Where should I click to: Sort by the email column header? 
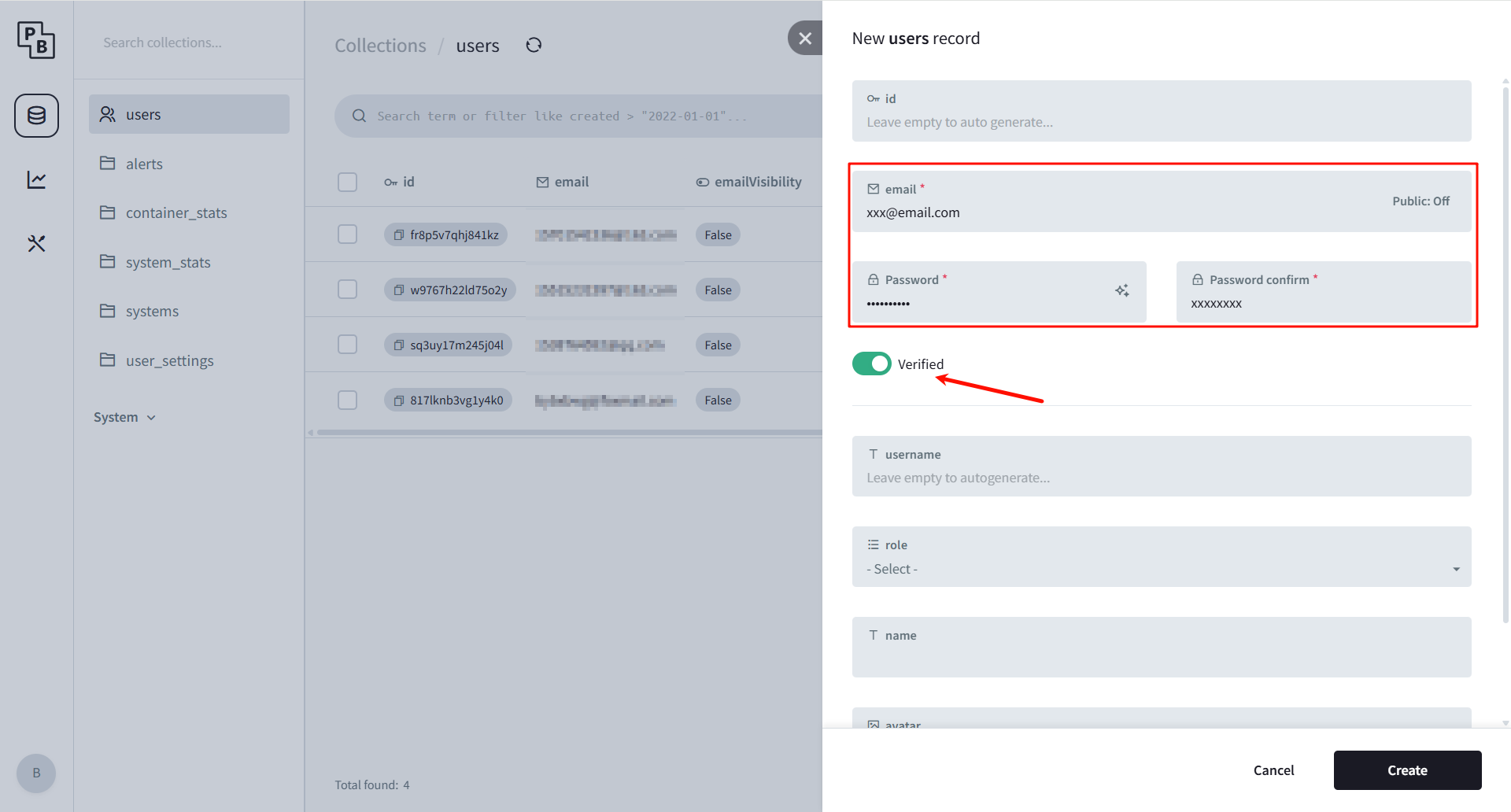tap(562, 182)
